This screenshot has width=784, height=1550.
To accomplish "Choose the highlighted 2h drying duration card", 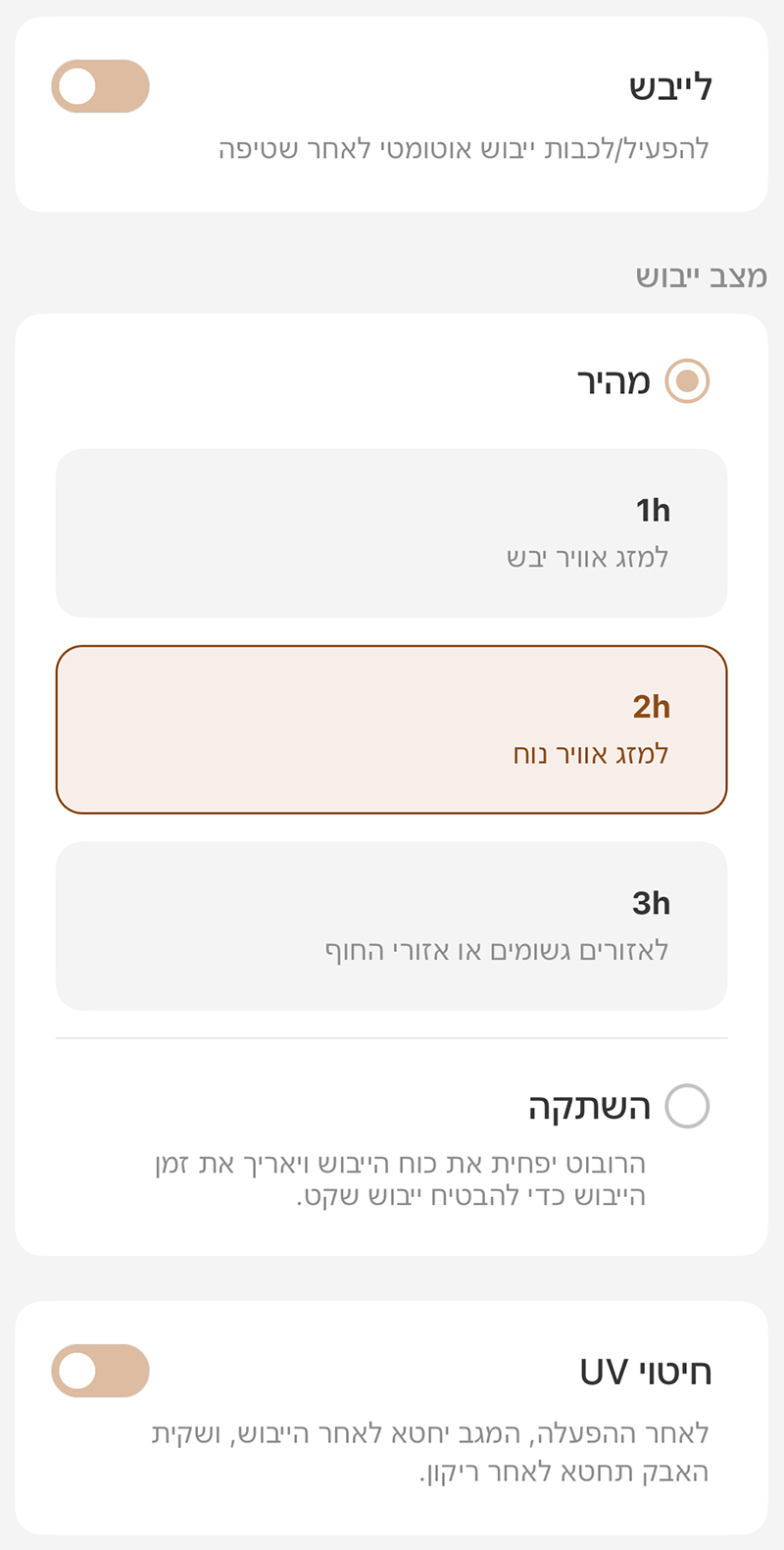I will (x=392, y=729).
